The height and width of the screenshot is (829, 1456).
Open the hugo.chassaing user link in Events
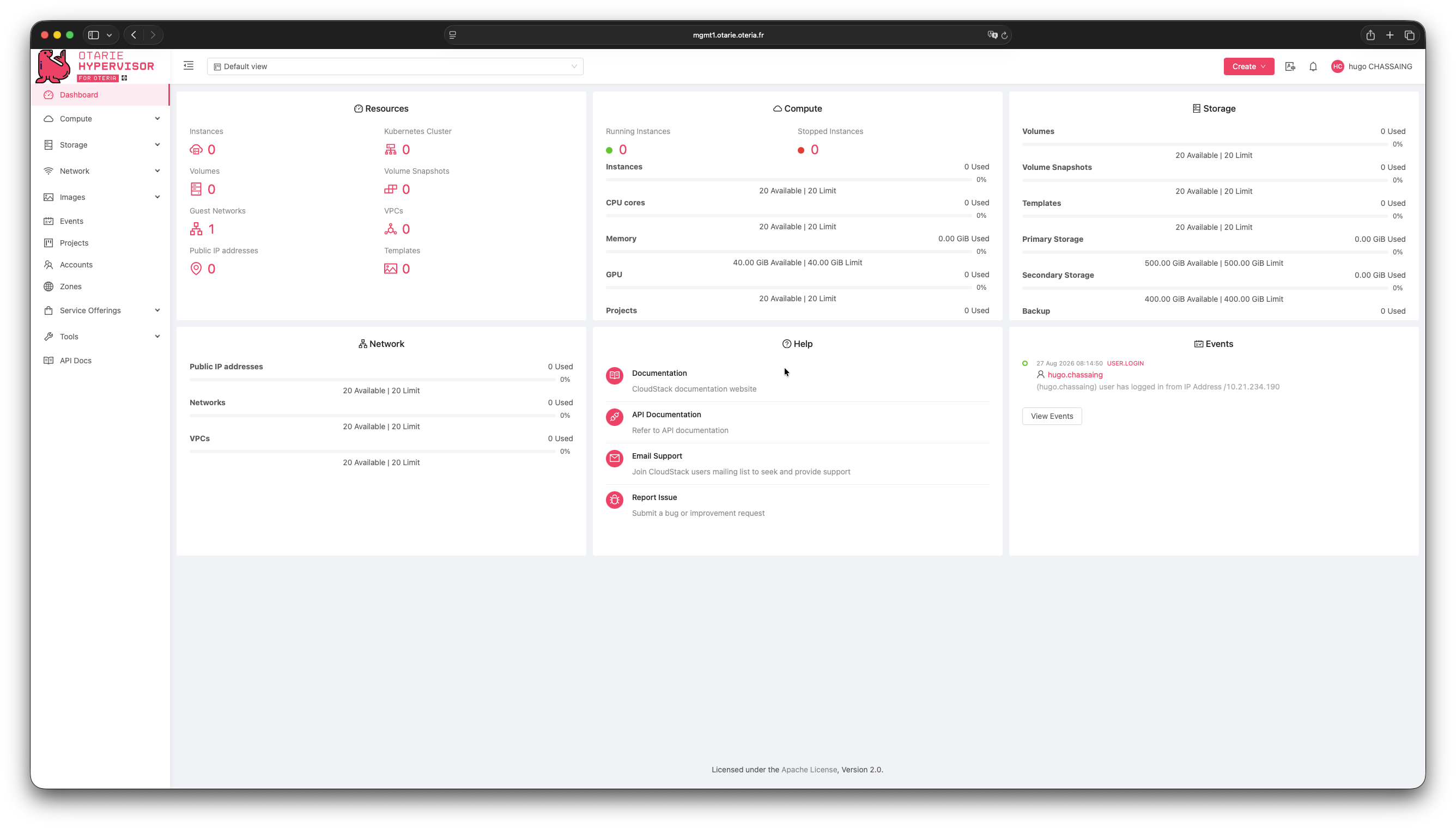click(x=1075, y=375)
